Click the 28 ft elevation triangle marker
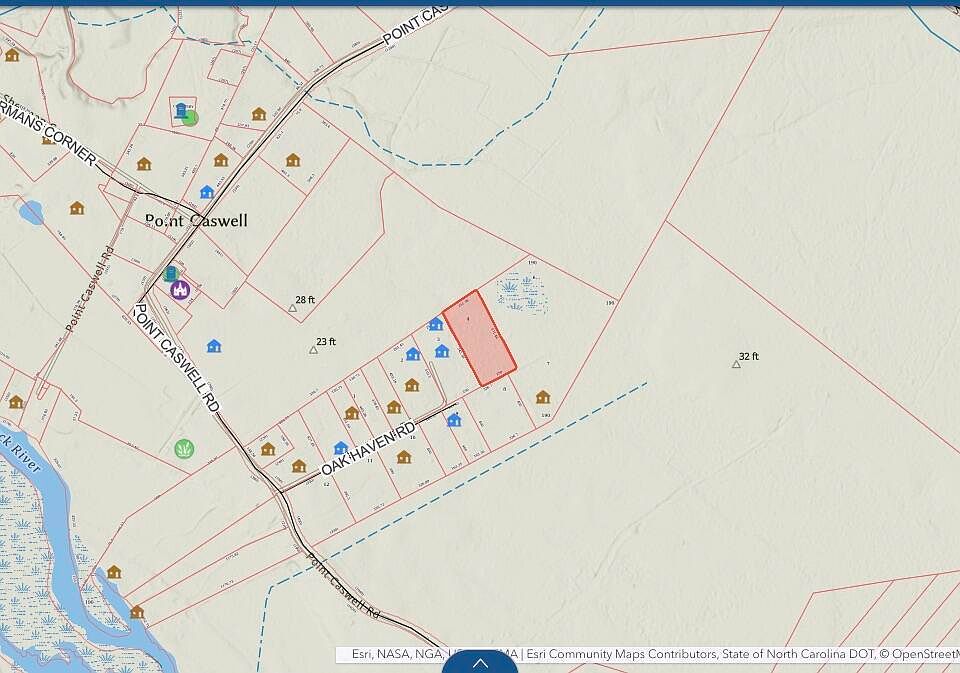Image resolution: width=960 pixels, height=673 pixels. [x=293, y=307]
